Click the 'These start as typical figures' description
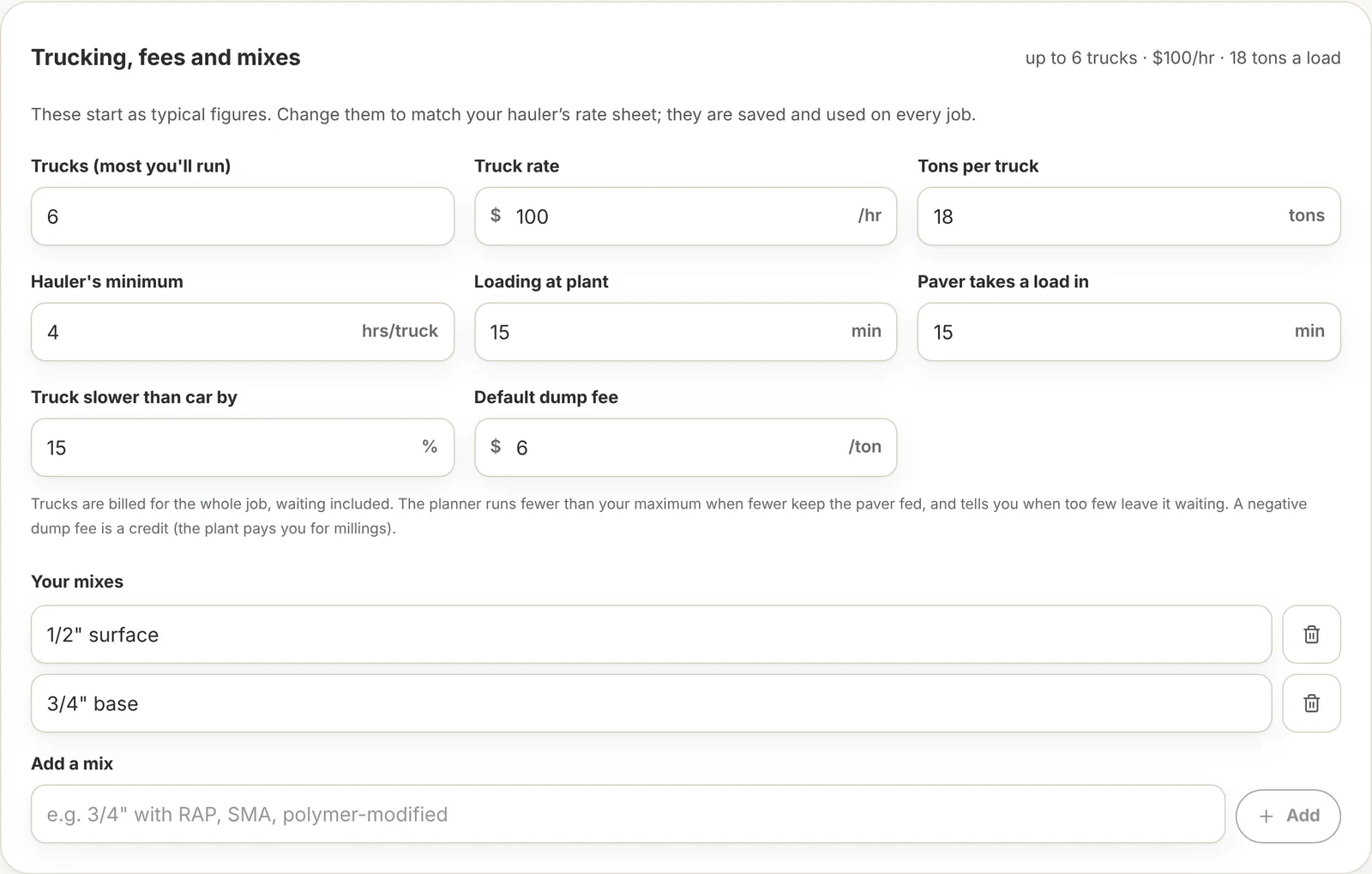 503,114
